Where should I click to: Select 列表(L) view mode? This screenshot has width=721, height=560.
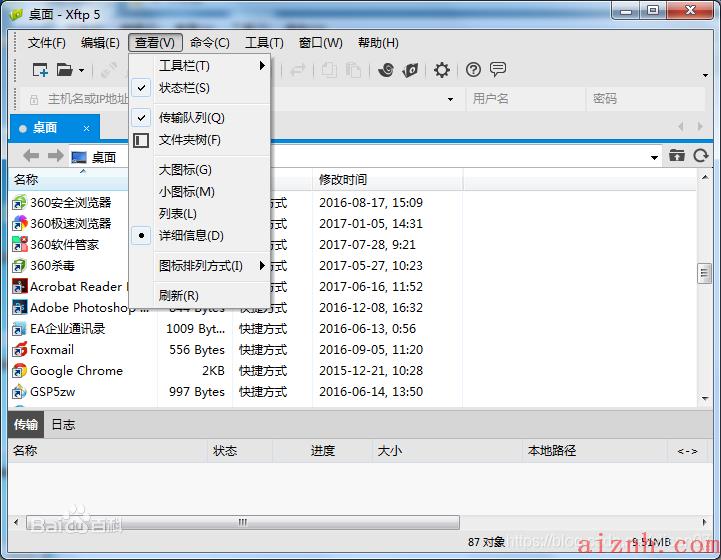point(200,214)
